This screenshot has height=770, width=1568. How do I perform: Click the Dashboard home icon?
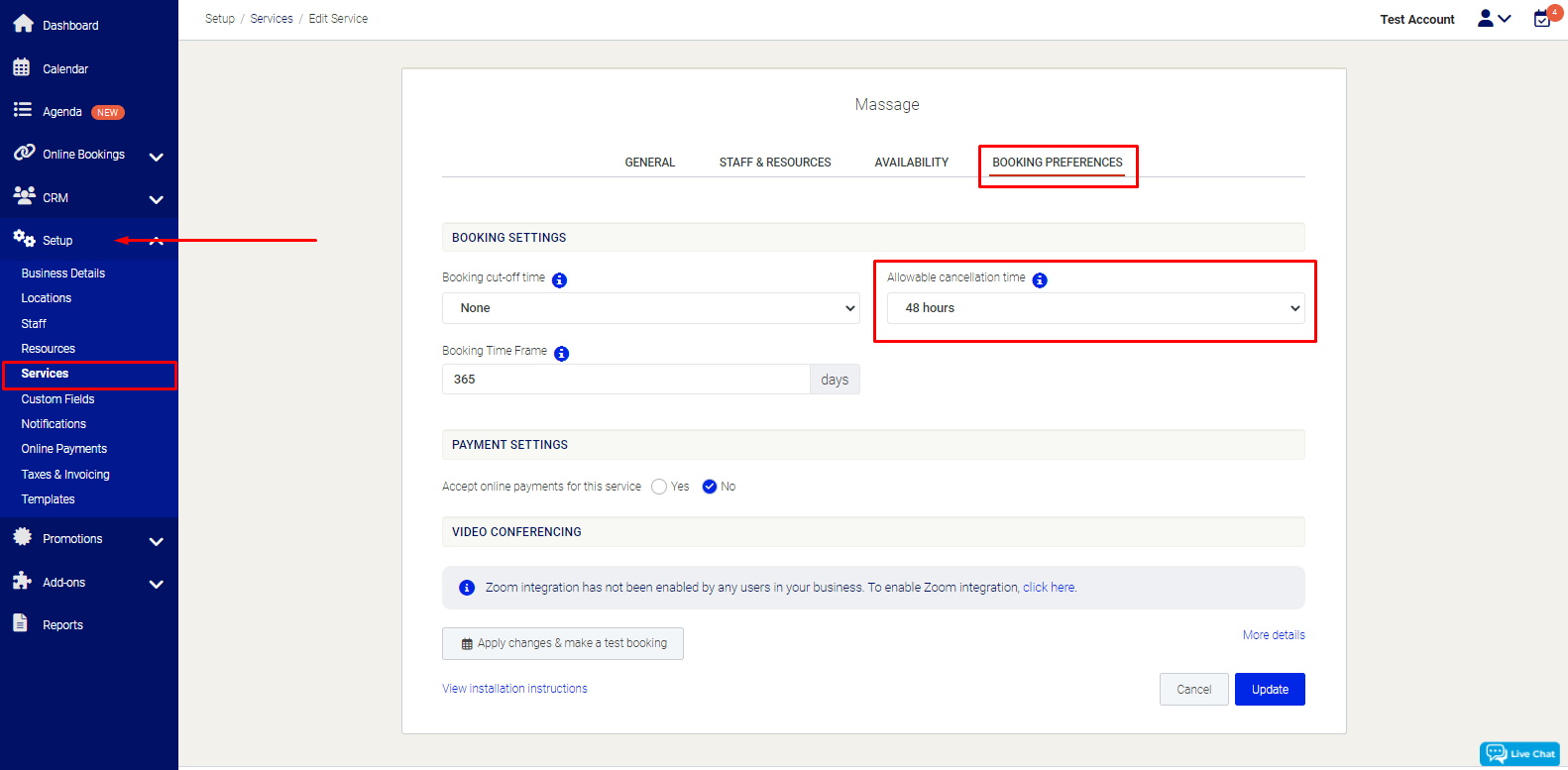click(x=23, y=24)
